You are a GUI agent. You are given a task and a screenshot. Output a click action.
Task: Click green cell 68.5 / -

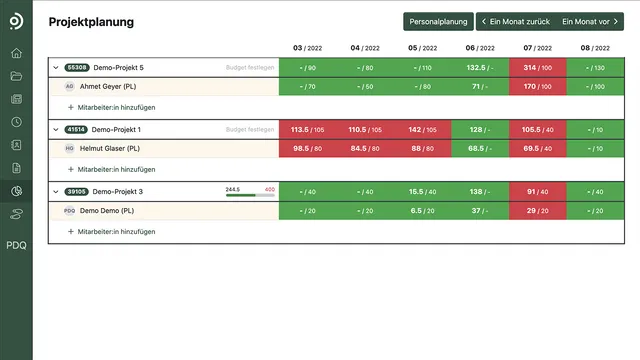click(x=480, y=149)
